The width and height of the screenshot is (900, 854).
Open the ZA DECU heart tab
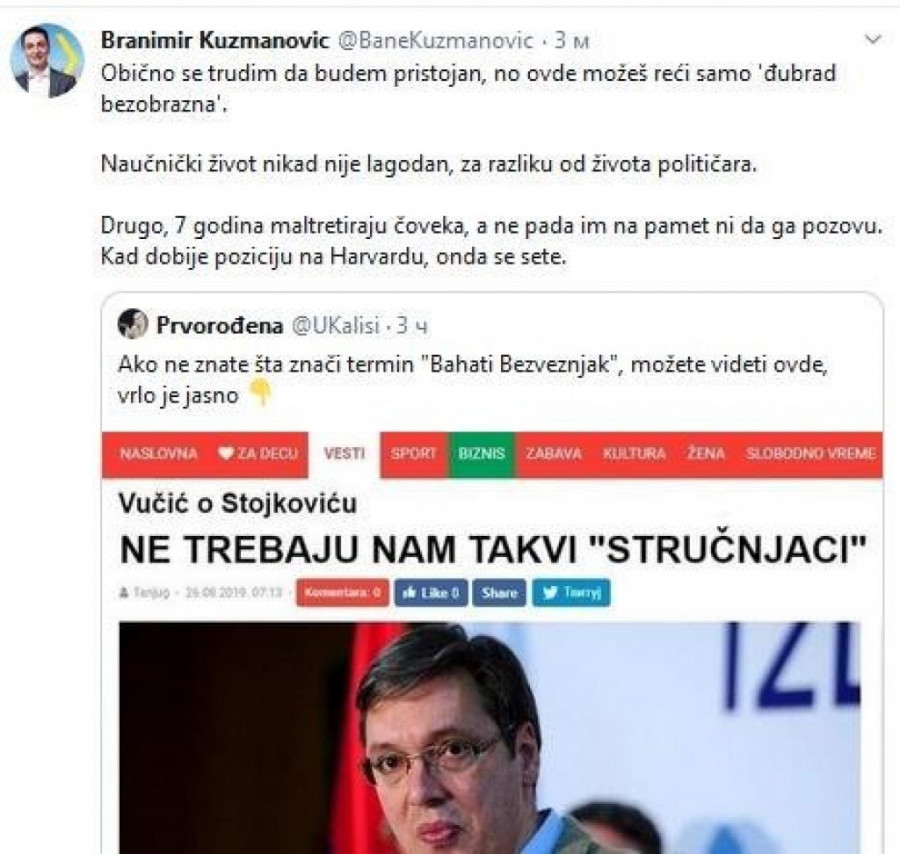(258, 454)
